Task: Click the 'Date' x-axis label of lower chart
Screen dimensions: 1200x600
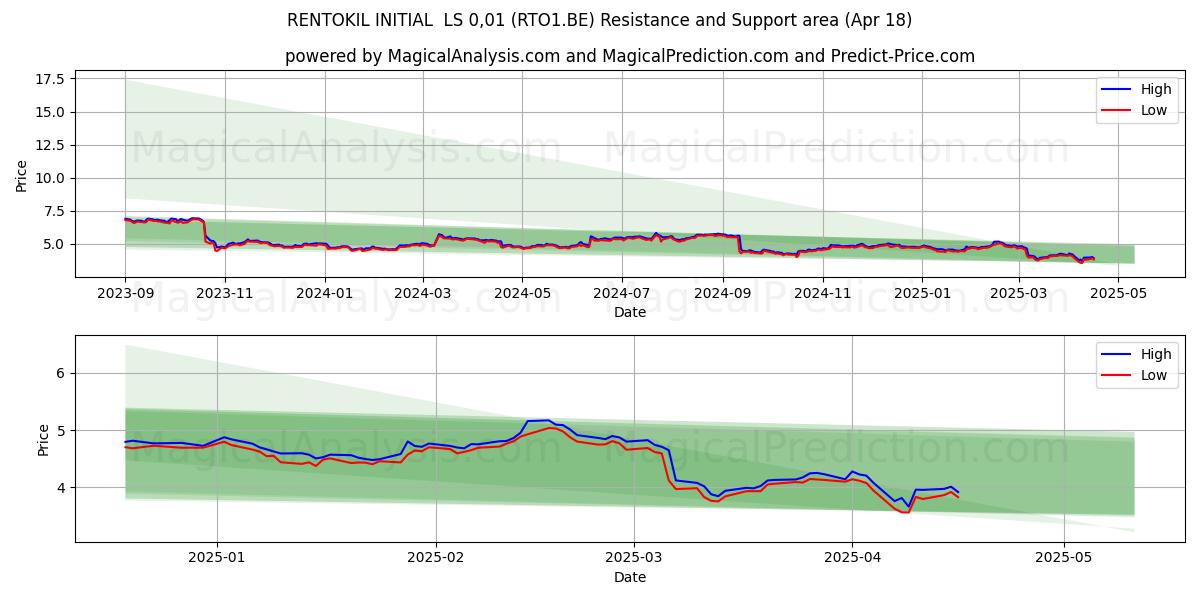Action: click(x=630, y=577)
